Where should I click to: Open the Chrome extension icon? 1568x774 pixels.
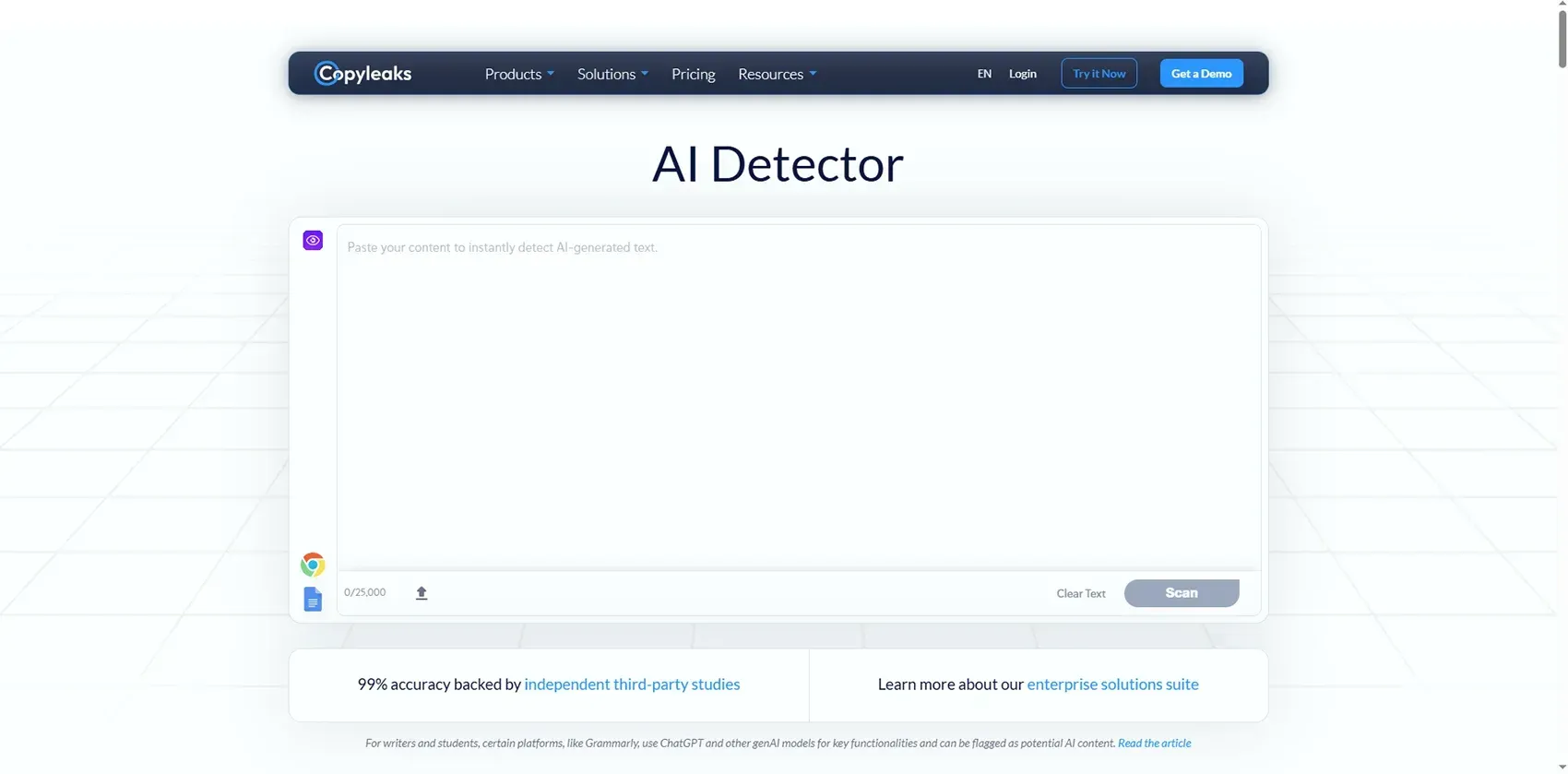tap(313, 565)
